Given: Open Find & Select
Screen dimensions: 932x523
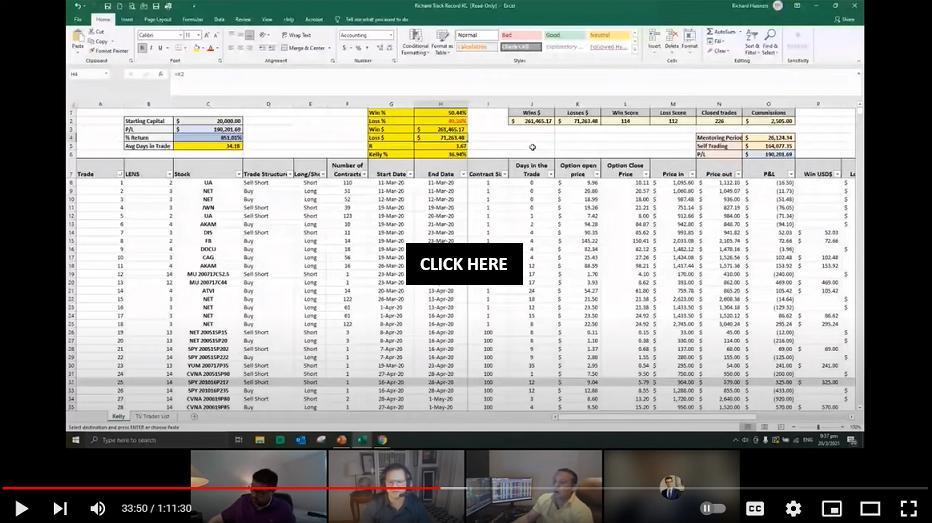Looking at the screenshot, I should pos(770,42).
